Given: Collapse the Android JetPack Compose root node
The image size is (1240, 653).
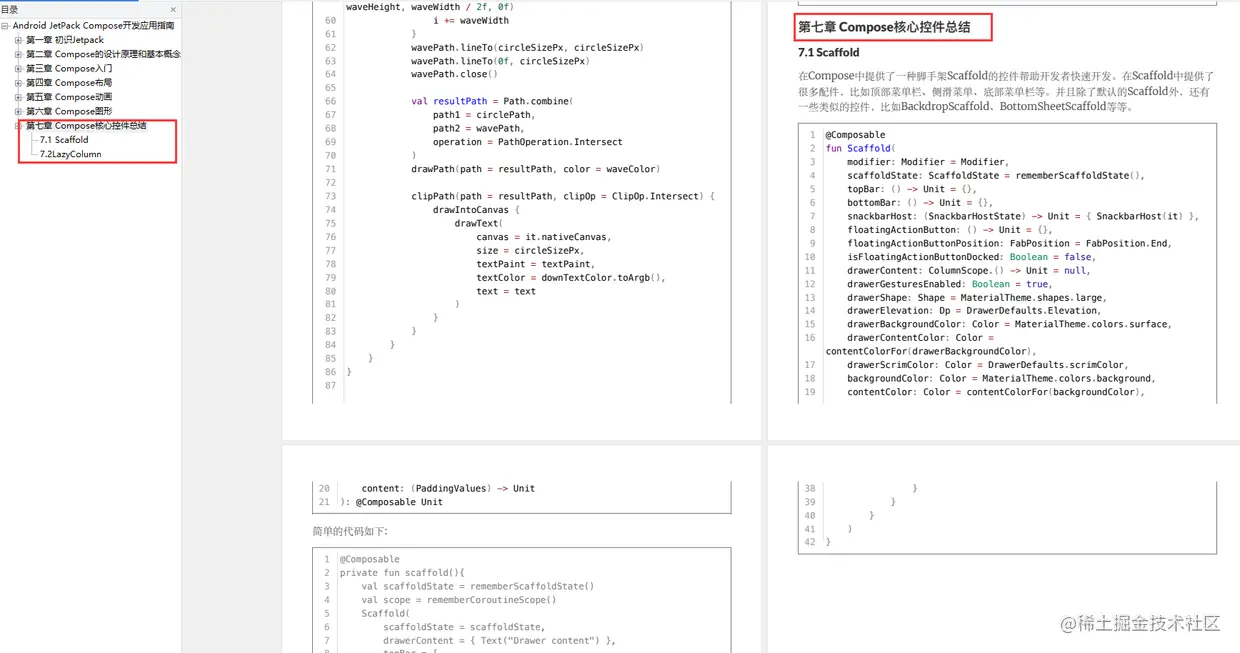Looking at the screenshot, I should tap(5, 26).
